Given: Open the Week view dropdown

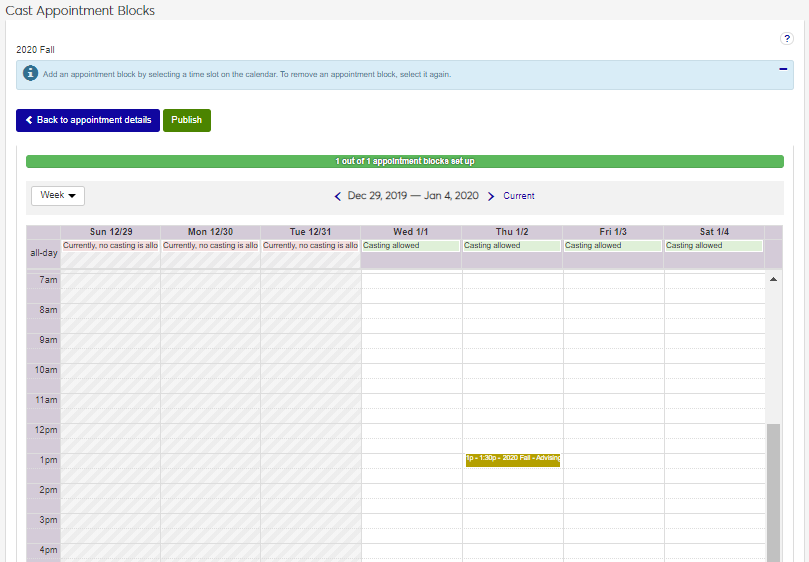Looking at the screenshot, I should coord(58,196).
